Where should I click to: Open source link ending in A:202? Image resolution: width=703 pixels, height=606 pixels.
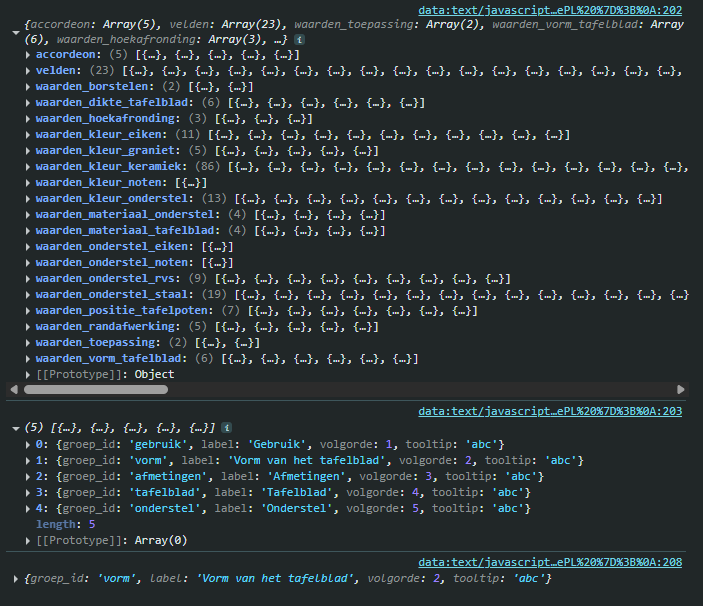[550, 10]
